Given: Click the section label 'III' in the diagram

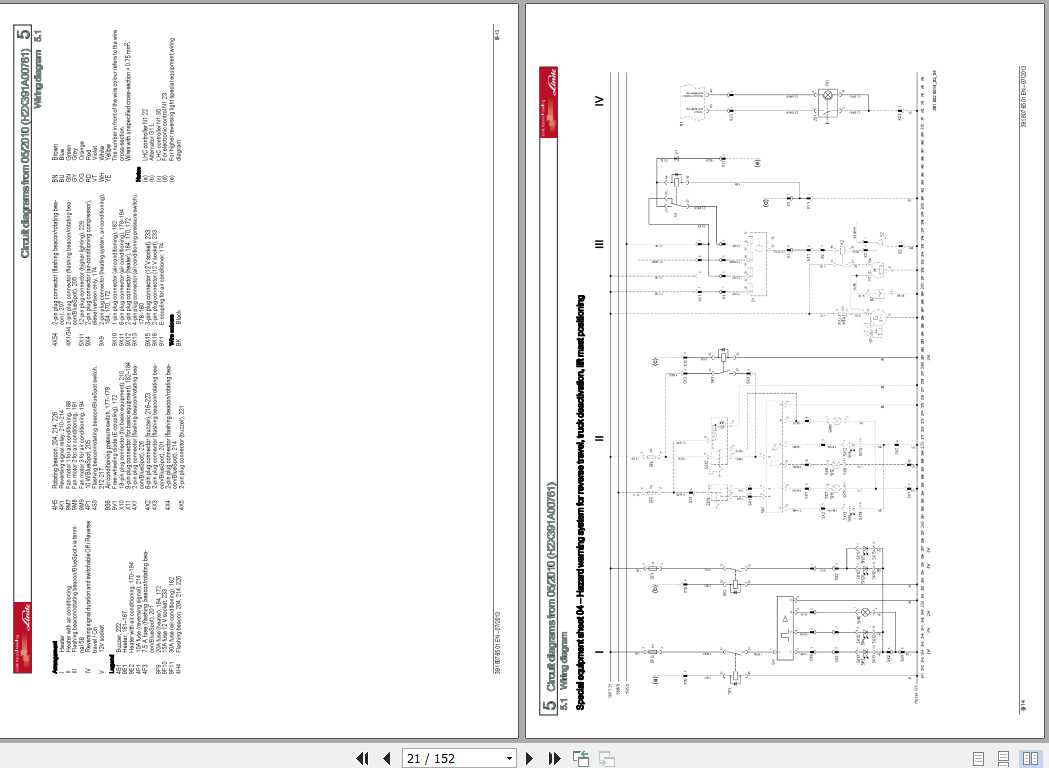Looking at the screenshot, I should pos(599,244).
